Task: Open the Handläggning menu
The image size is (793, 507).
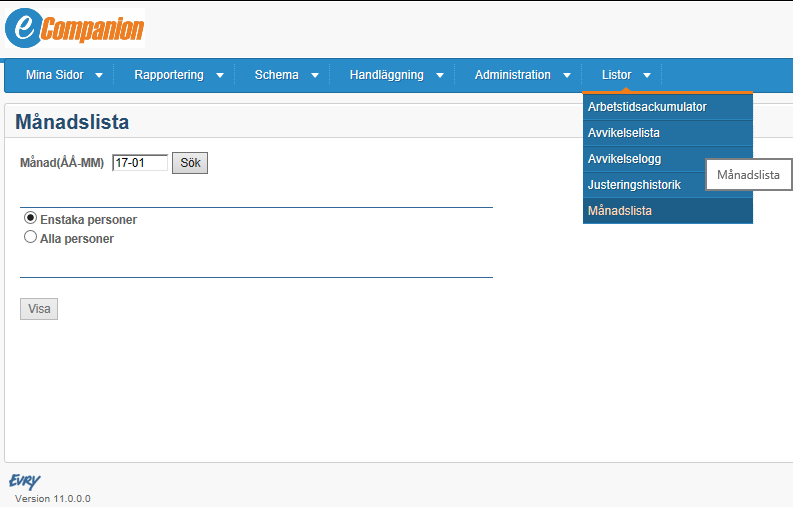Action: tap(387, 75)
